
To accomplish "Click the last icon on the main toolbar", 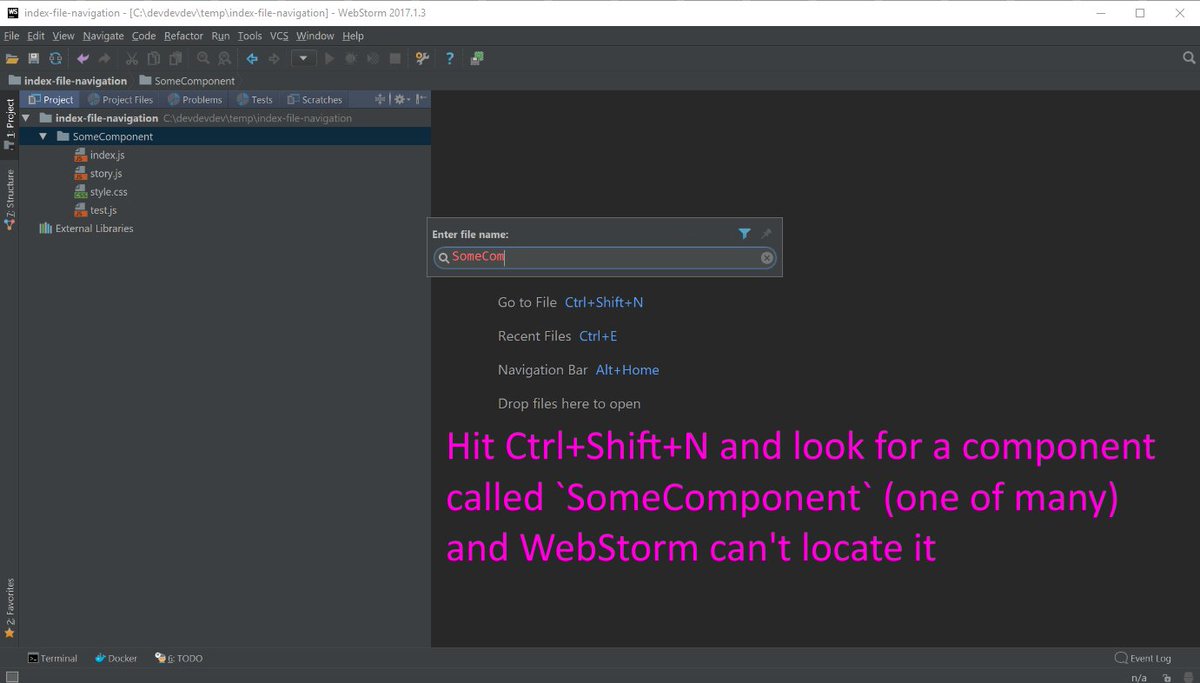I will point(477,59).
